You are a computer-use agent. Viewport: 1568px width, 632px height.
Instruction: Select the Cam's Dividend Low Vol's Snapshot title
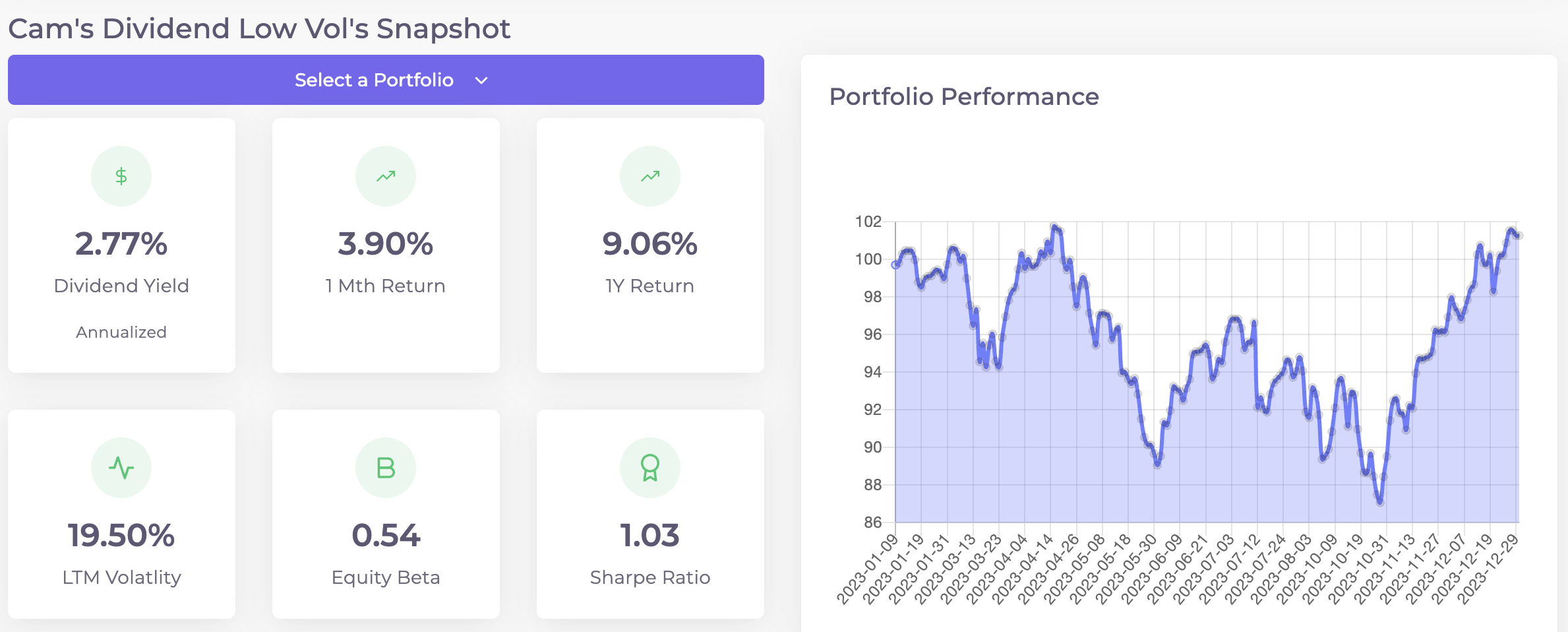pyautogui.click(x=258, y=28)
